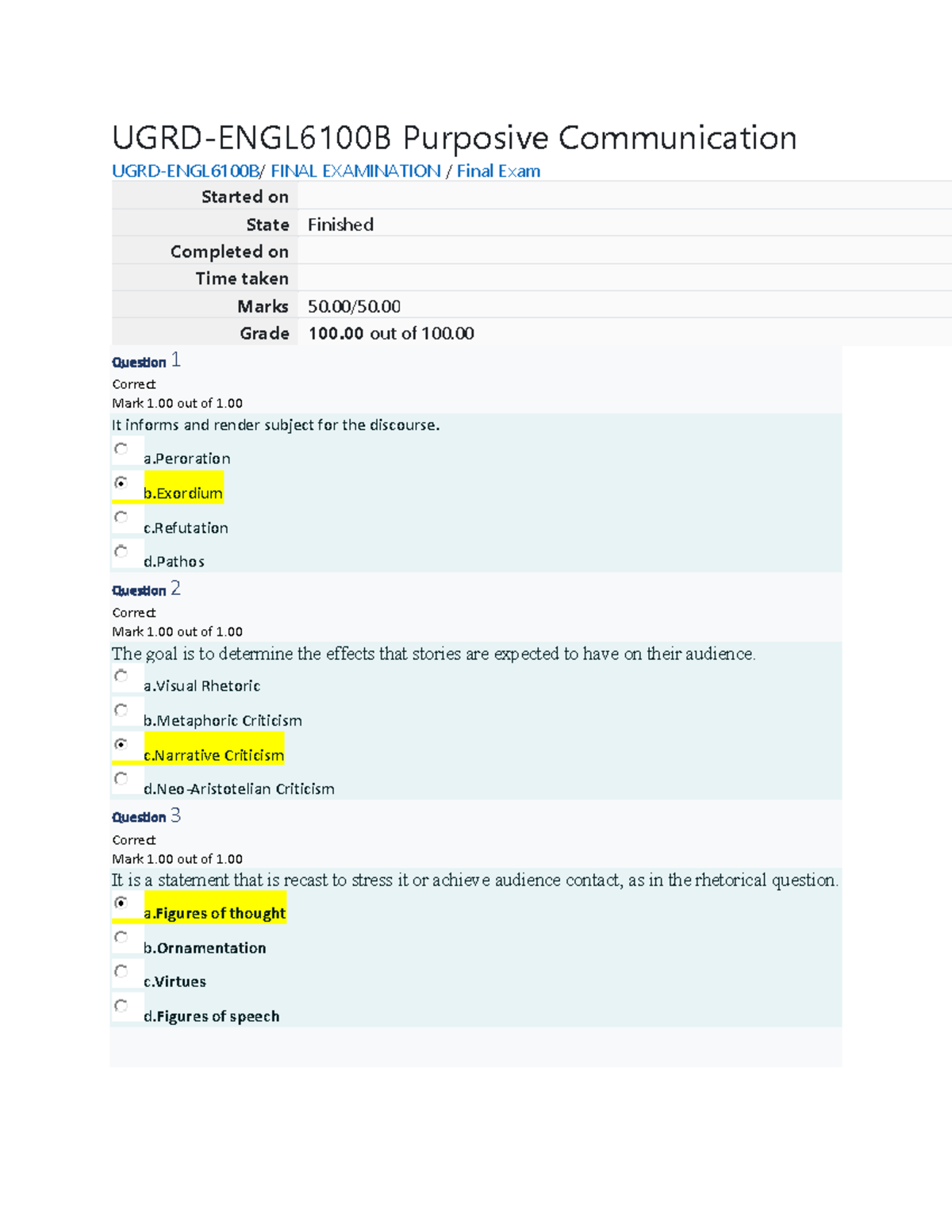The image size is (952, 1232).
Task: Click the State value Finished
Action: pyautogui.click(x=340, y=225)
